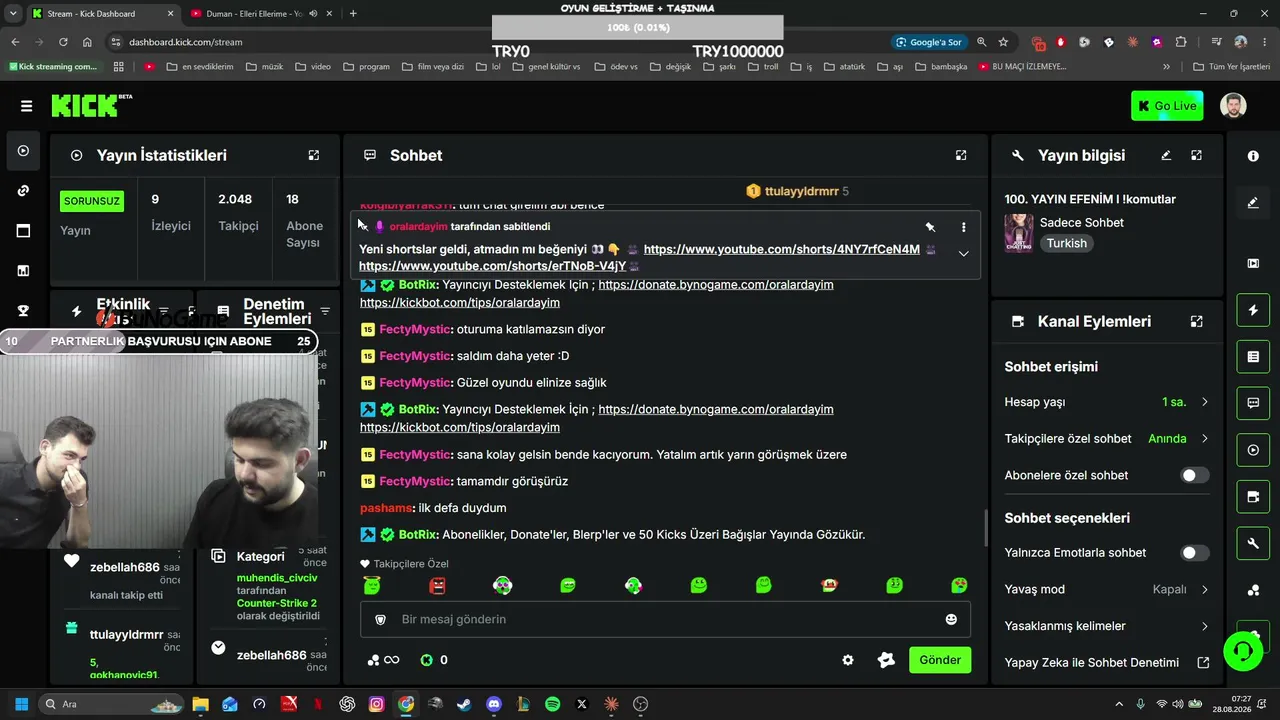This screenshot has height=720, width=1280.
Task: Open the profile avatar menu
Action: [x=1233, y=106]
